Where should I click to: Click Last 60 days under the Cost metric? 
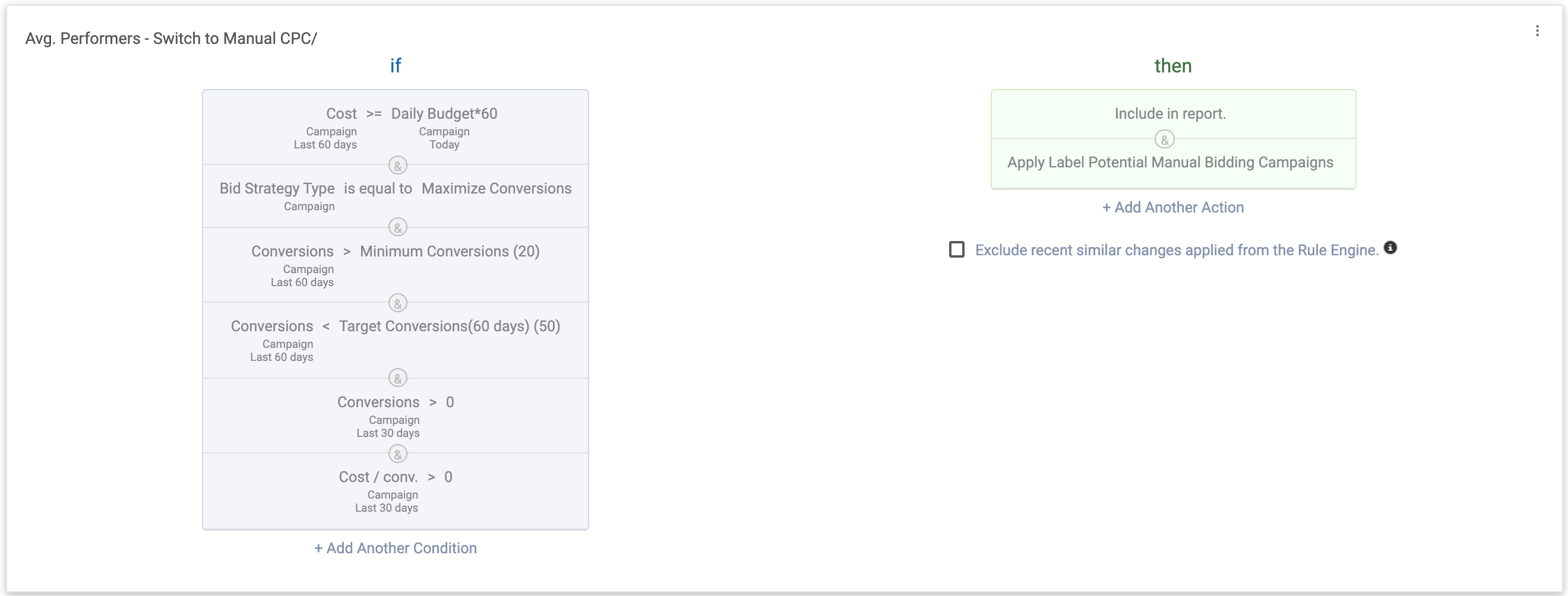point(325,145)
